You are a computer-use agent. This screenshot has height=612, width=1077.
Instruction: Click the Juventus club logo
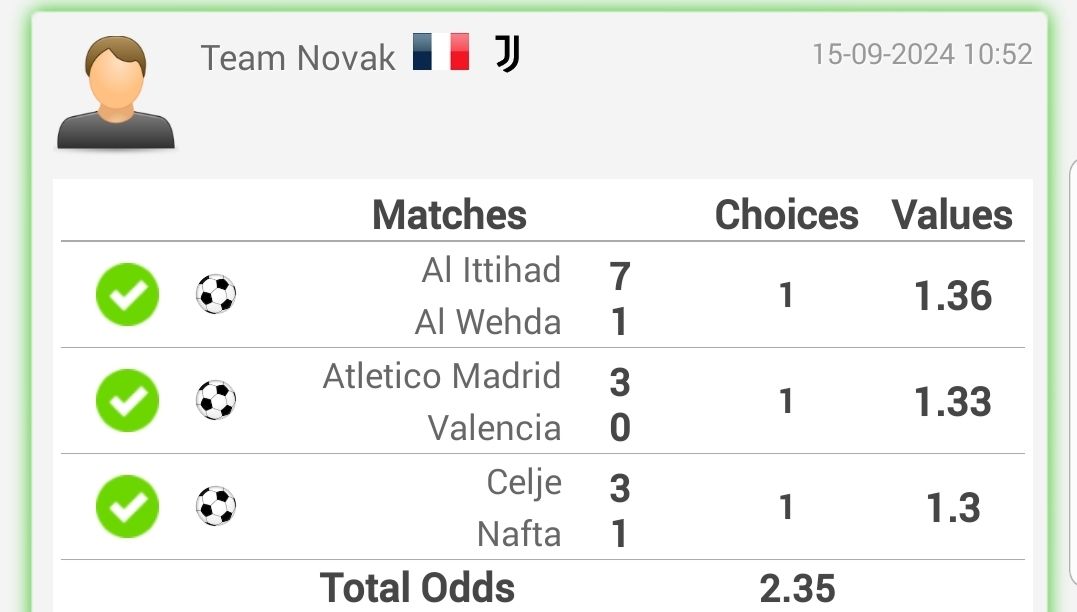point(507,54)
